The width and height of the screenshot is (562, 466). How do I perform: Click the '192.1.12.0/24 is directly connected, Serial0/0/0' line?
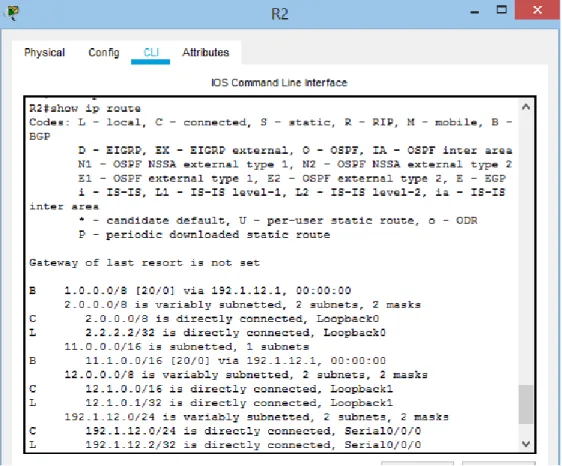click(225, 431)
